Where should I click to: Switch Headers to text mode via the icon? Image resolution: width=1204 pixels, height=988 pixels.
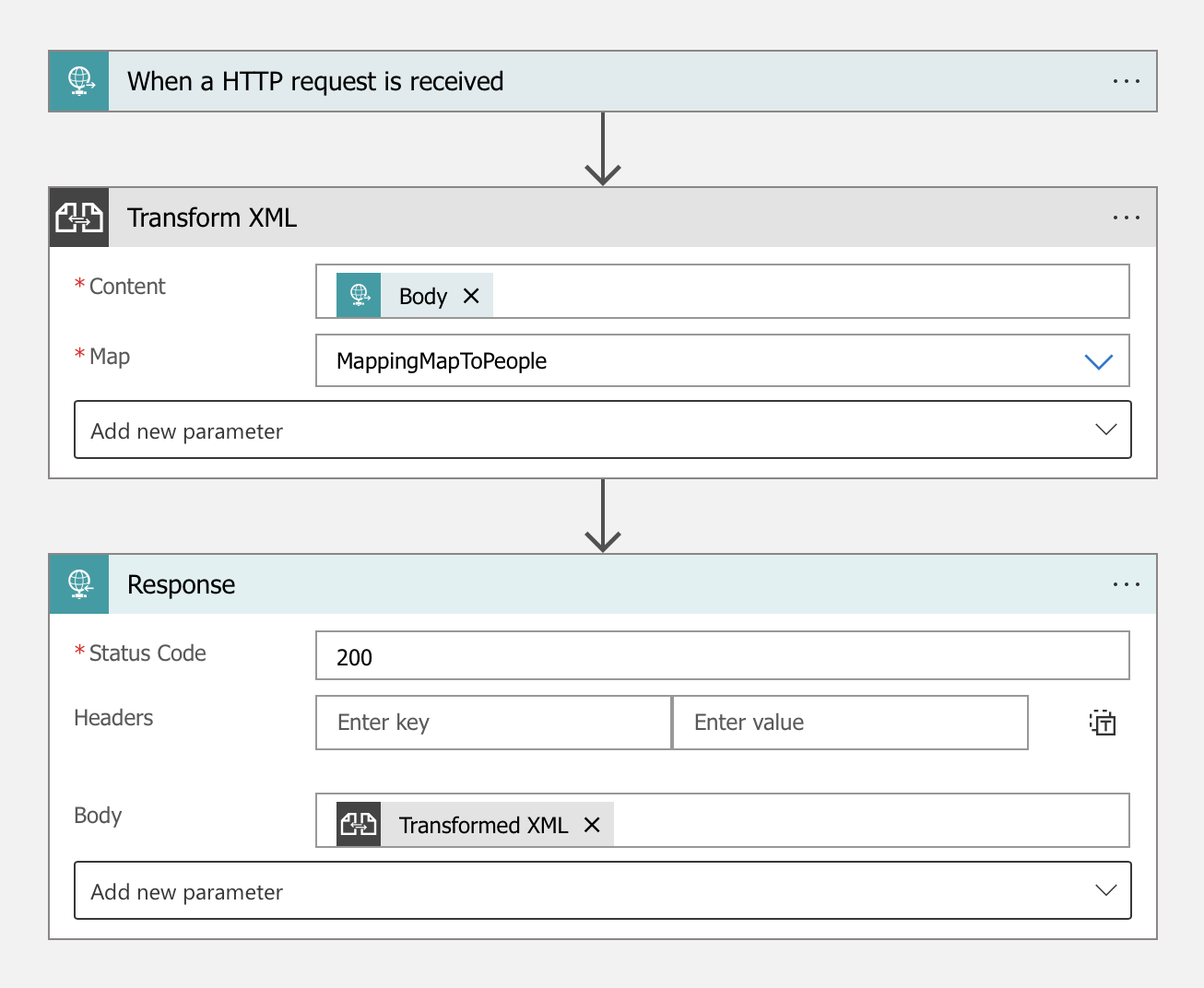(x=1103, y=723)
